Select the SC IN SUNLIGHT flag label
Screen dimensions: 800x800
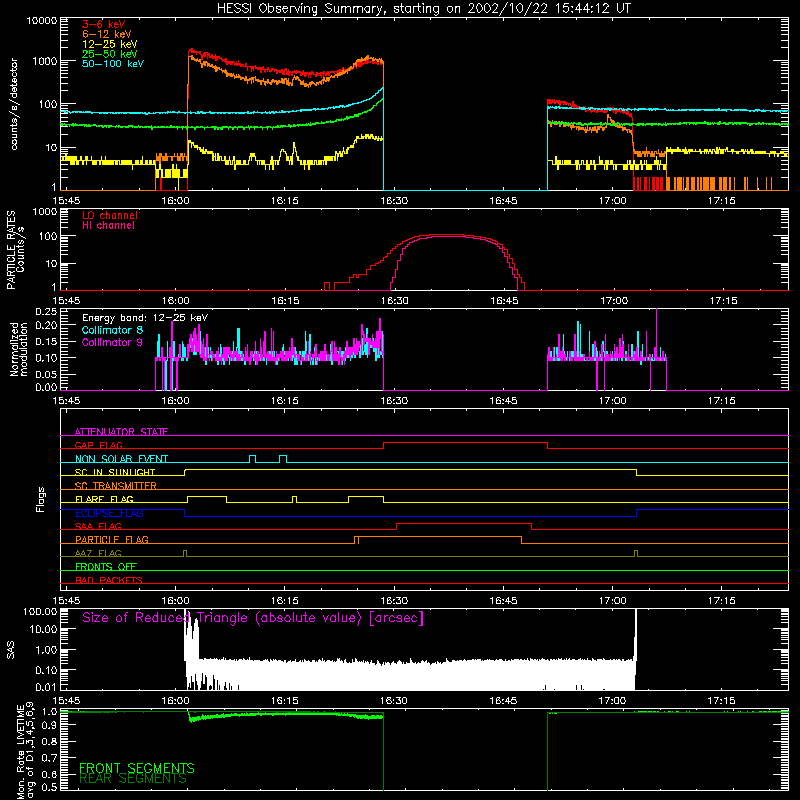coord(115,472)
